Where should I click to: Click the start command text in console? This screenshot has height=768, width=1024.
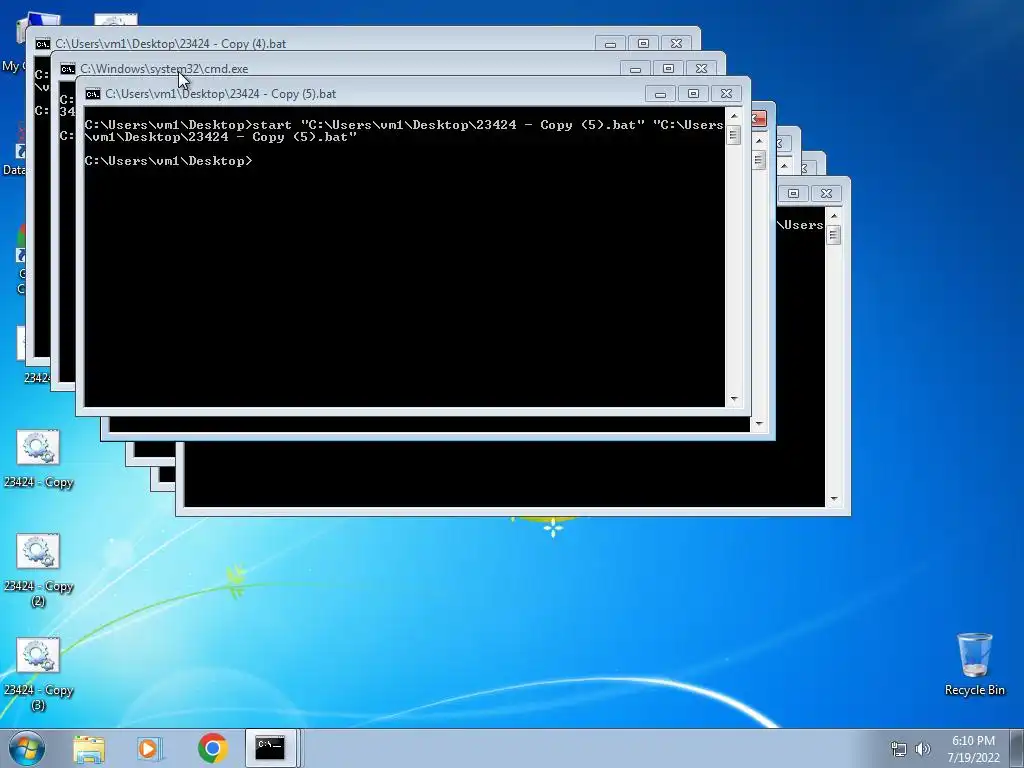click(404, 131)
